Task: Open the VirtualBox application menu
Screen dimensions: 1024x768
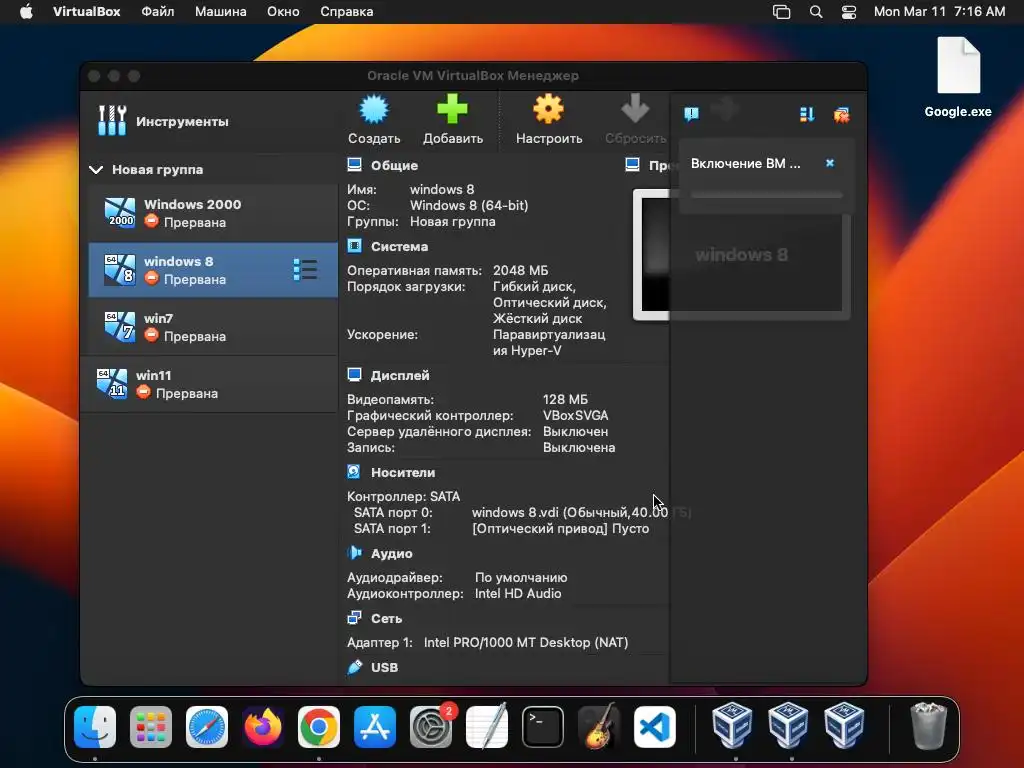Action: [86, 12]
